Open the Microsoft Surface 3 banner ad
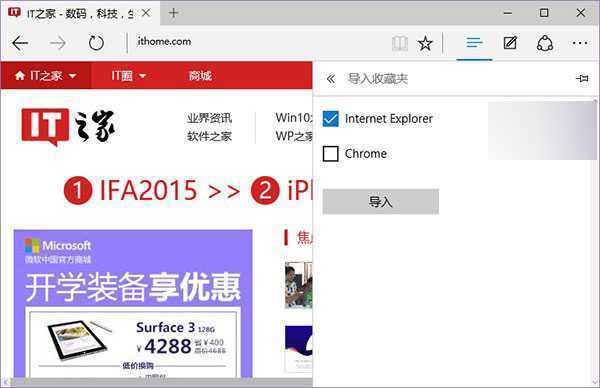 tap(133, 304)
